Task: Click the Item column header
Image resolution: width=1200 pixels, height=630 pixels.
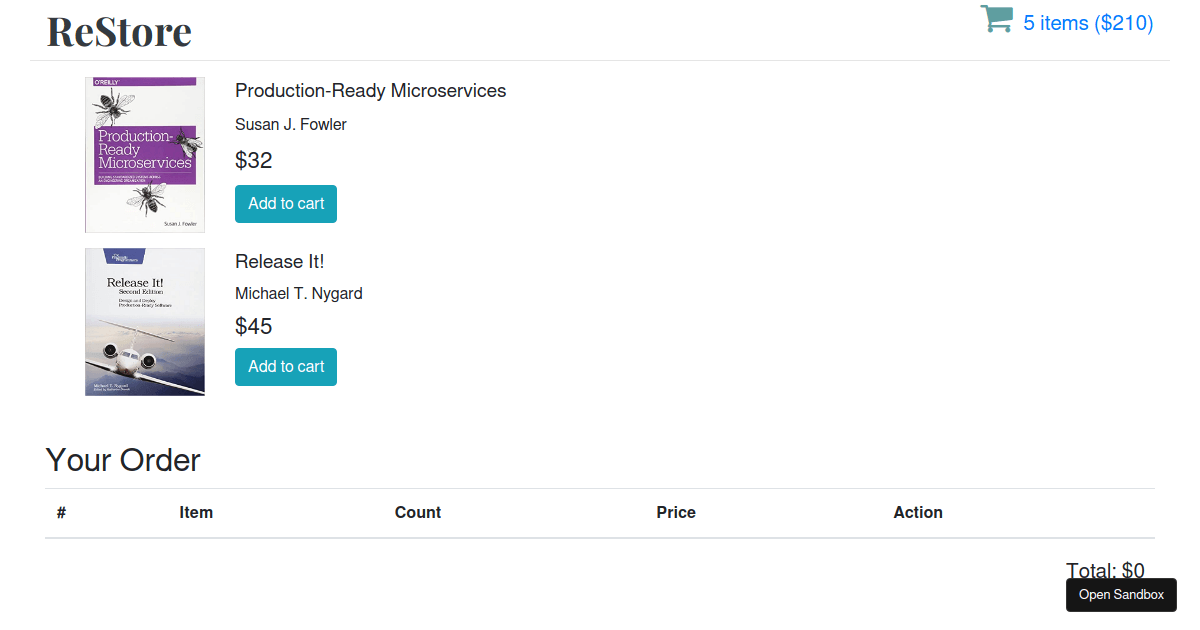Action: 196,513
